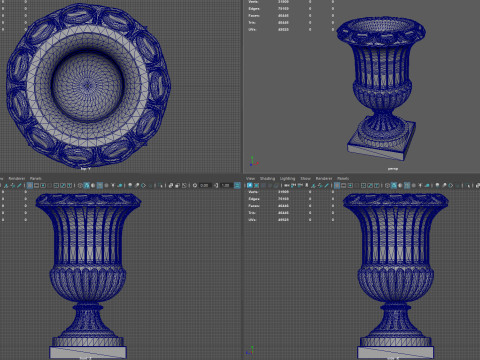Select Smooth Shade All icon in lower-left panel

[x=87, y=185]
